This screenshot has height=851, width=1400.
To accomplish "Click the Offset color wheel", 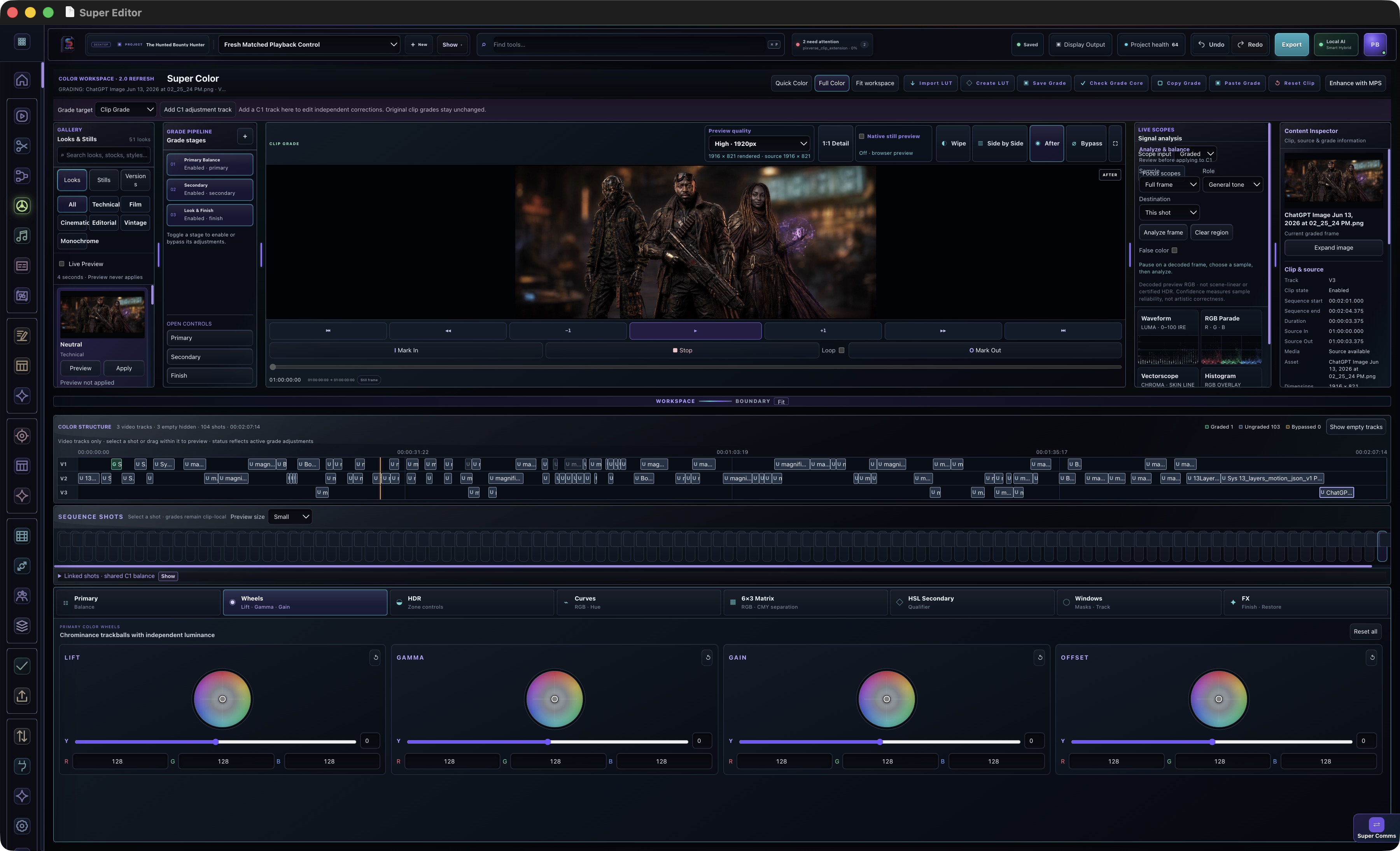I will pyautogui.click(x=1218, y=699).
